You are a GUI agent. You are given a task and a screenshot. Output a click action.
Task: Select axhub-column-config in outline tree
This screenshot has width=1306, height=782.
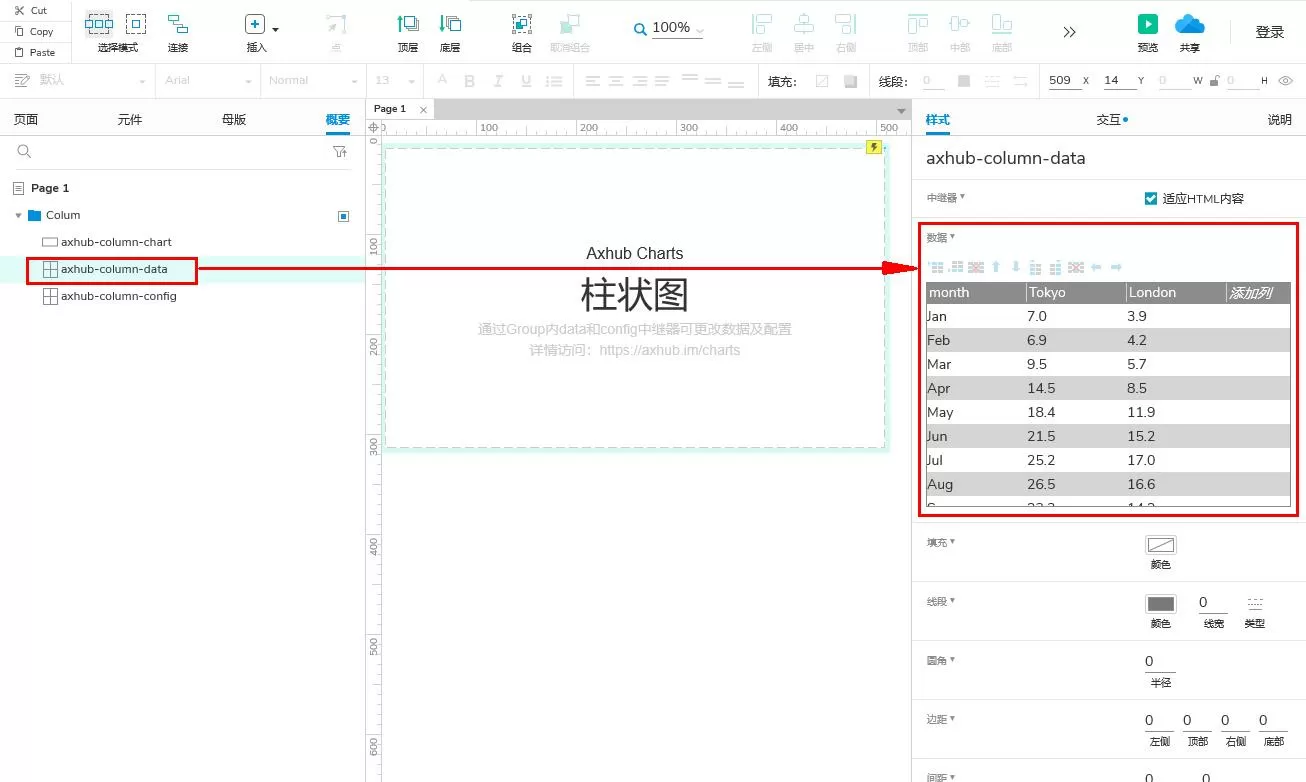coord(119,296)
